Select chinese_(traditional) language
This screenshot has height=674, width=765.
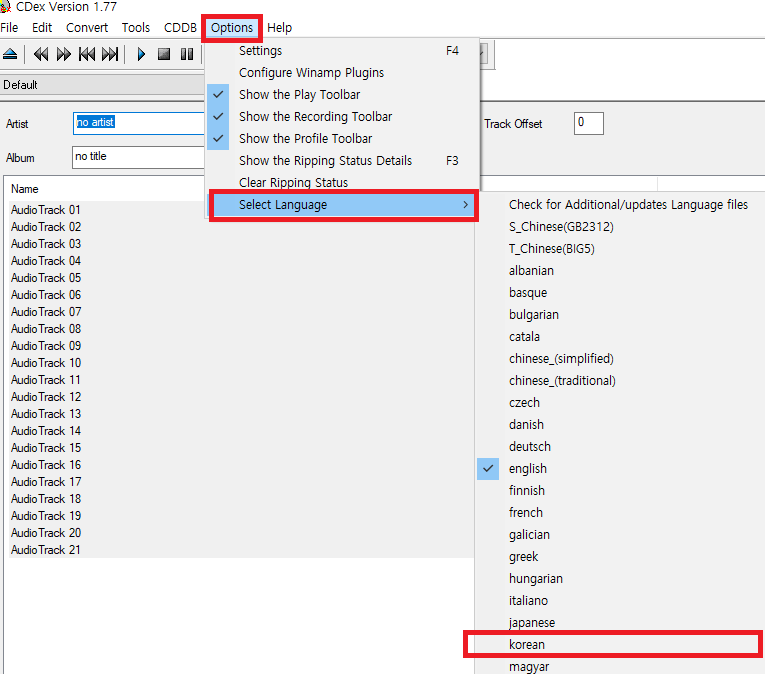tap(620, 380)
